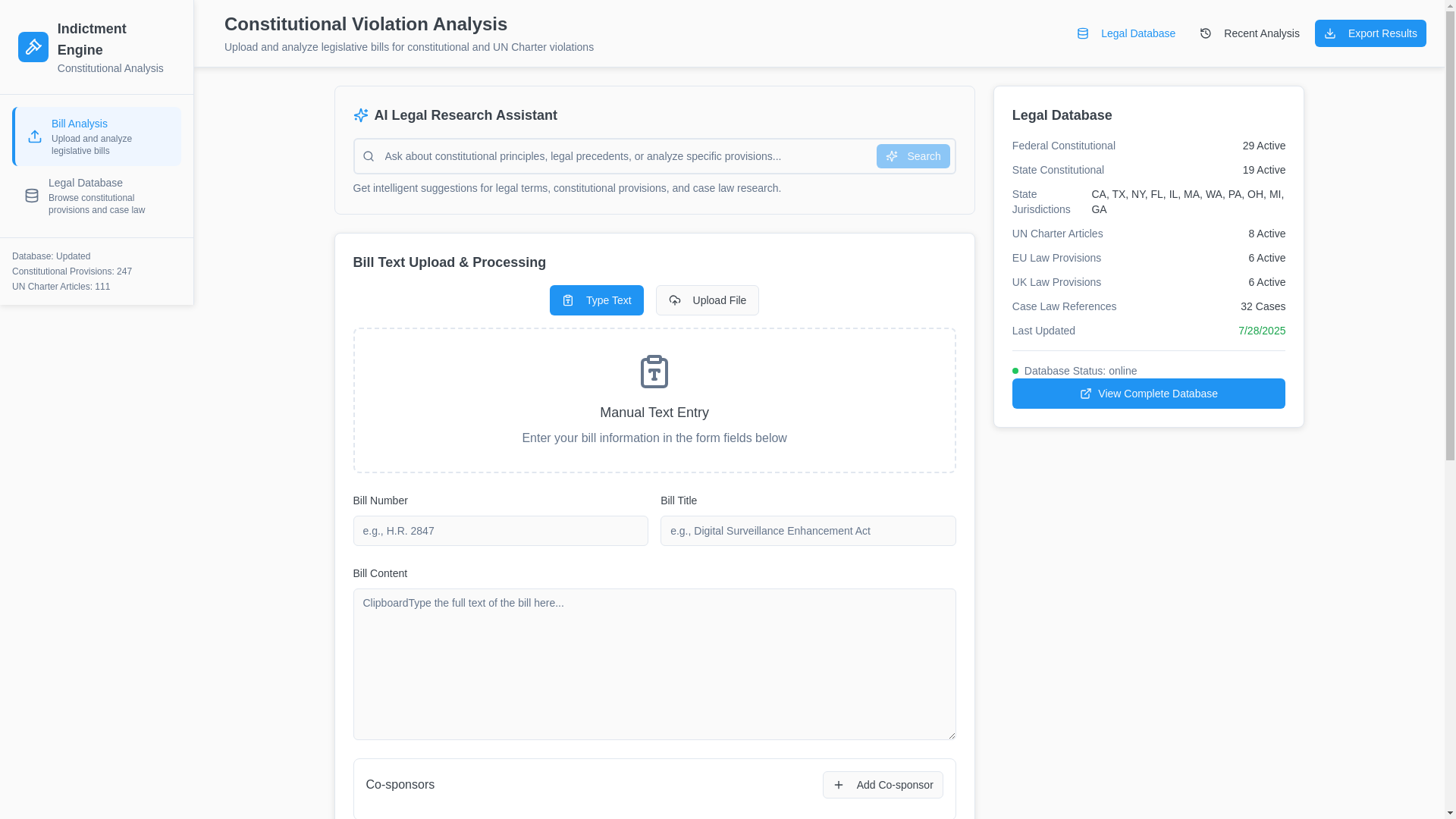This screenshot has height=819, width=1456.
Task: Click the Co-sponsors section label
Action: (x=400, y=785)
